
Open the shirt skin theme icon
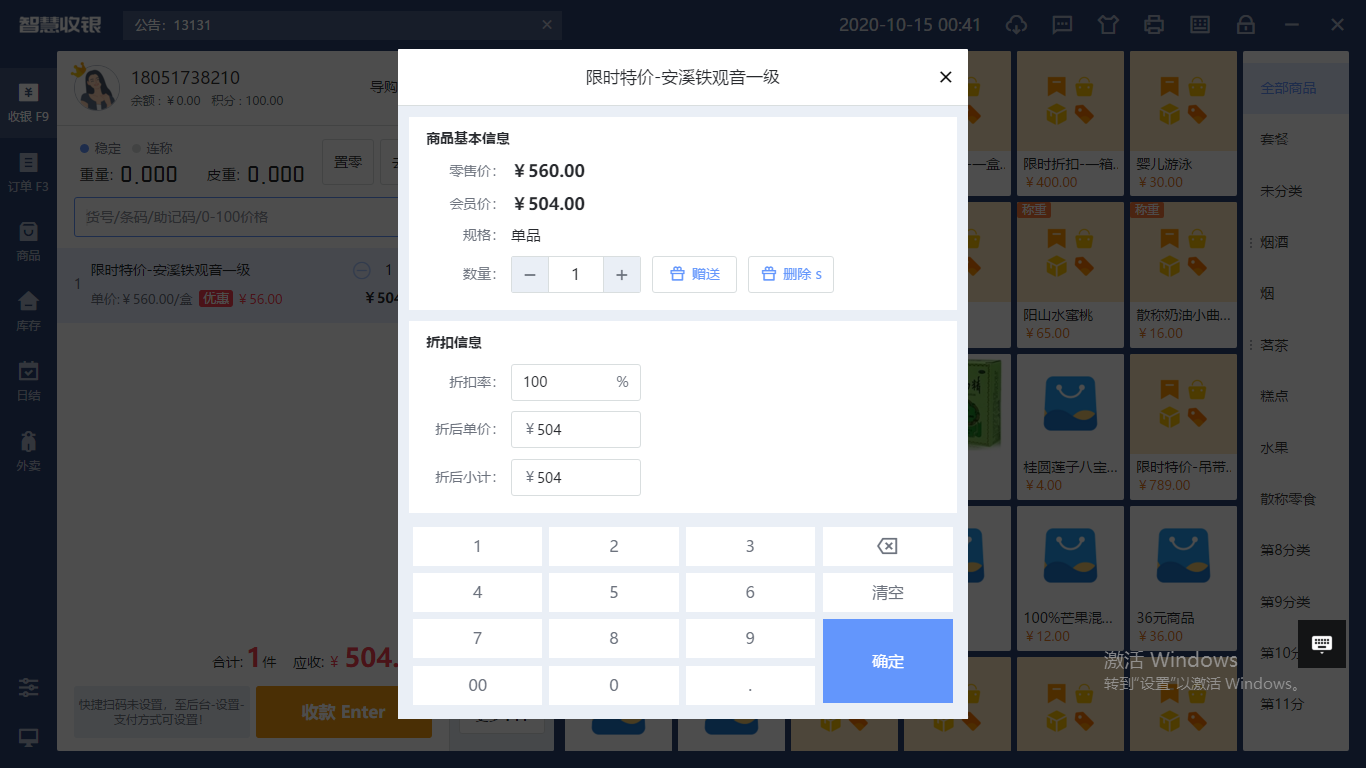1108,25
